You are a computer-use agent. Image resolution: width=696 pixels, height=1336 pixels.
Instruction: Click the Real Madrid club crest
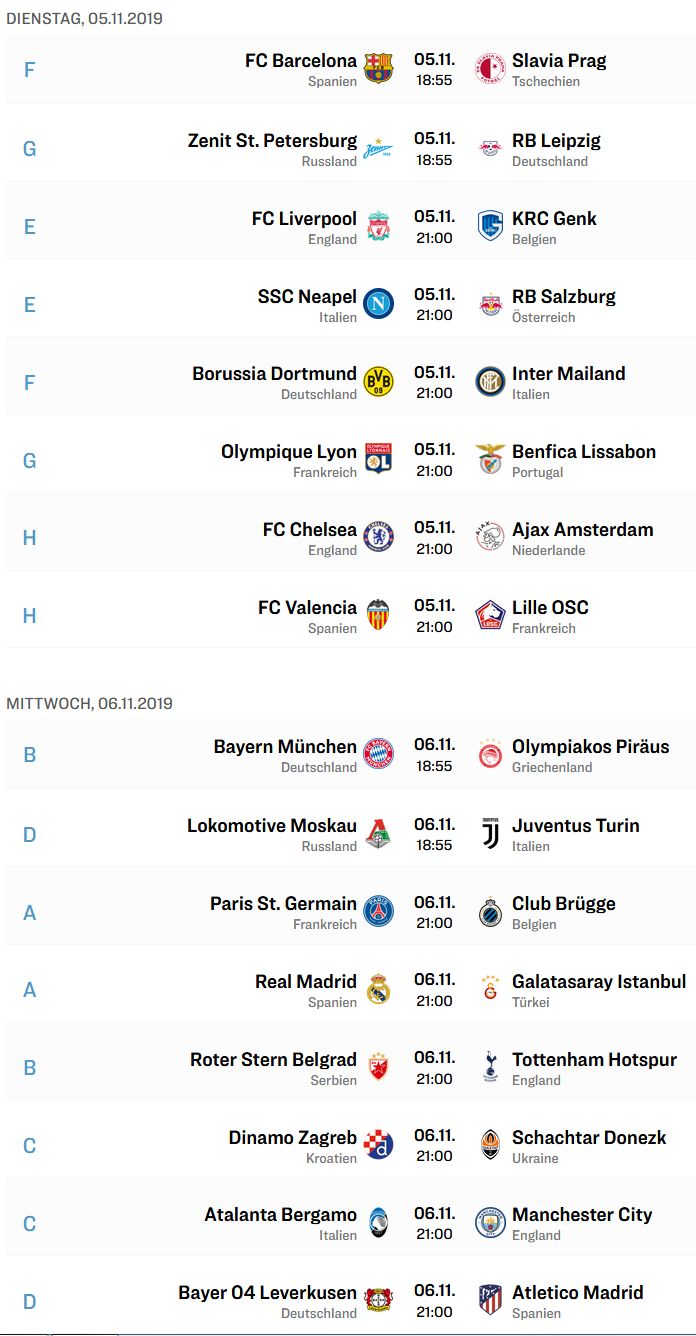(x=378, y=989)
